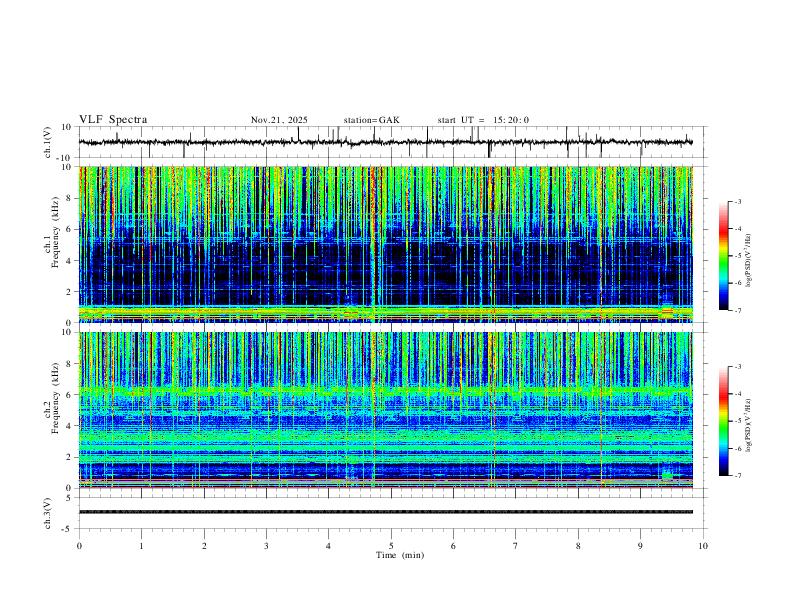
Task: Click the '5' tick on ch.3 axis
Action: click(69, 497)
